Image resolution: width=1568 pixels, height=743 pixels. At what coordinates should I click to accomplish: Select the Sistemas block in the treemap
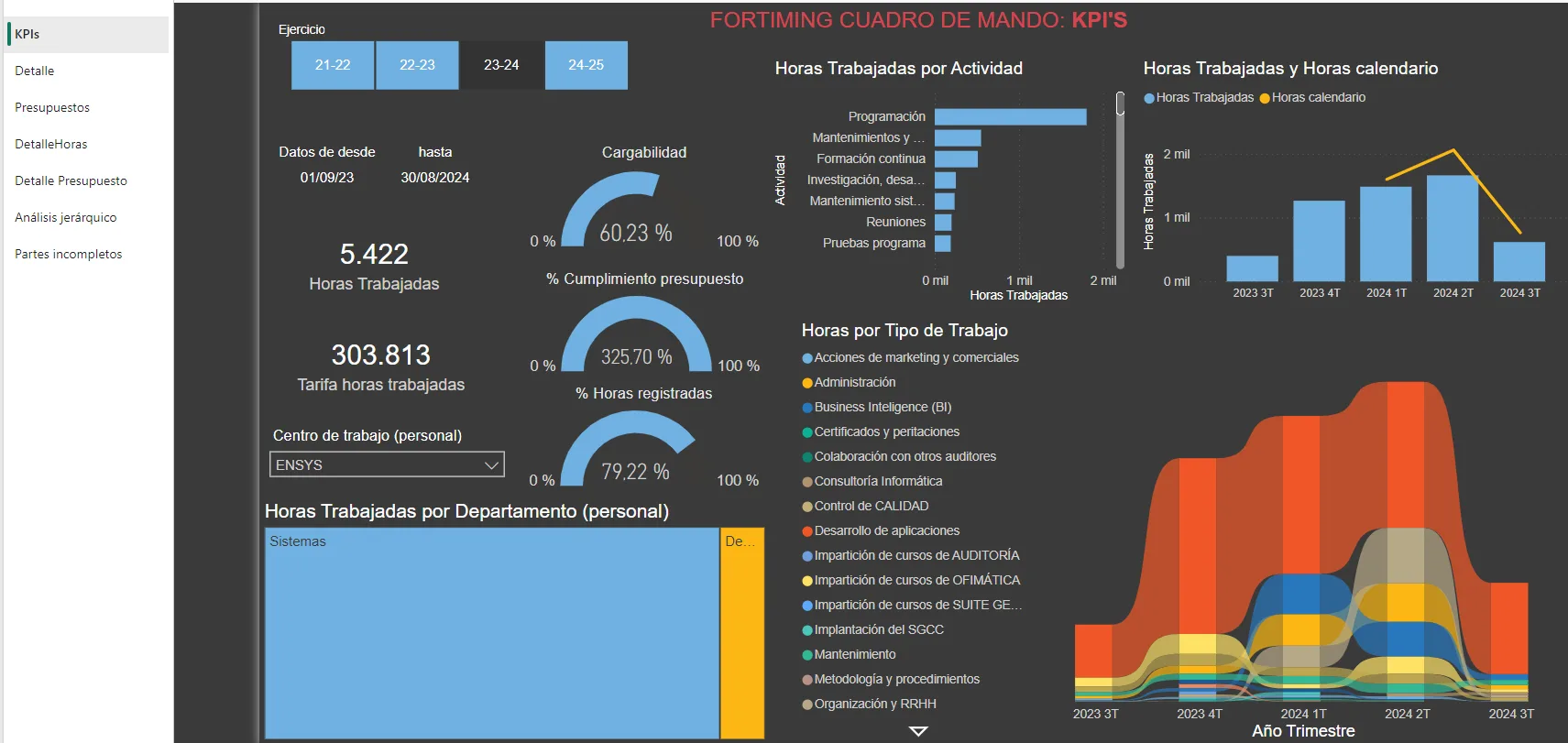coord(492,633)
